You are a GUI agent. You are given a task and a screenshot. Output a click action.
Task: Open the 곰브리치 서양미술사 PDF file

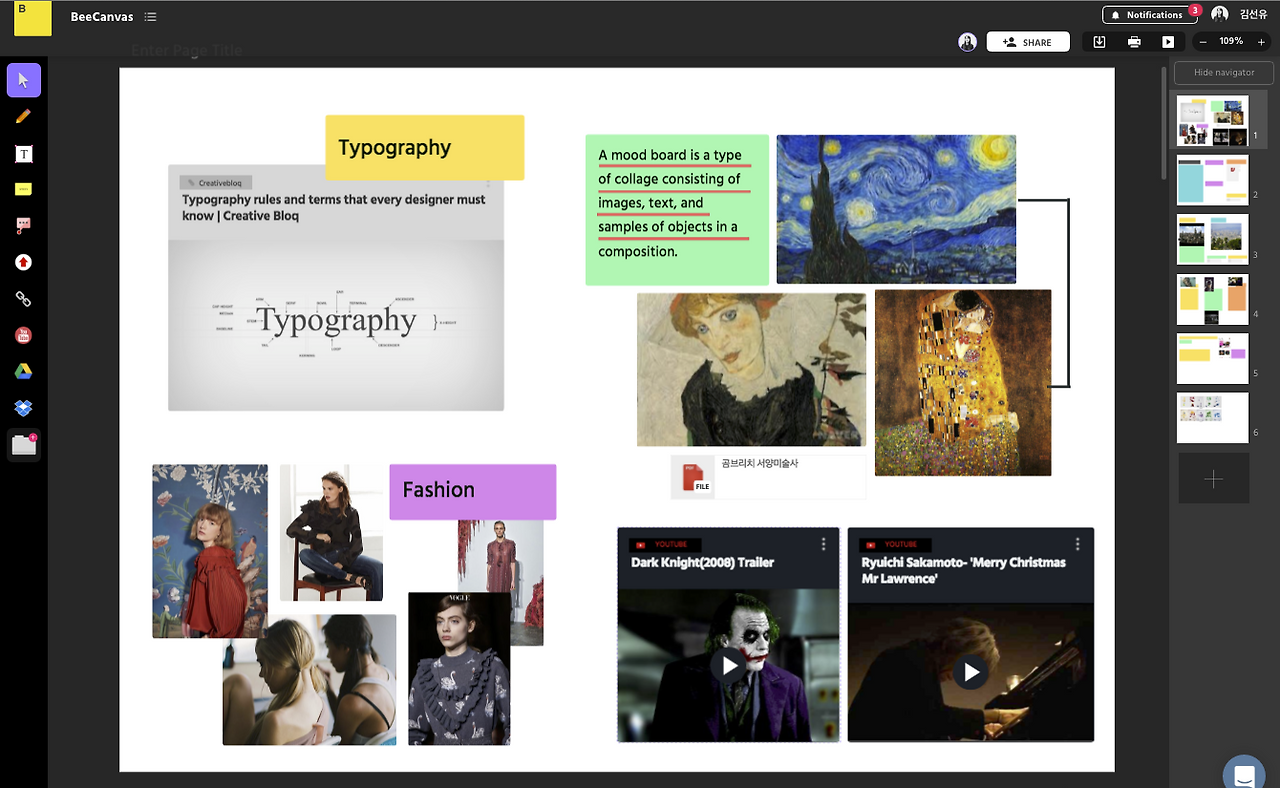pyautogui.click(x=768, y=477)
